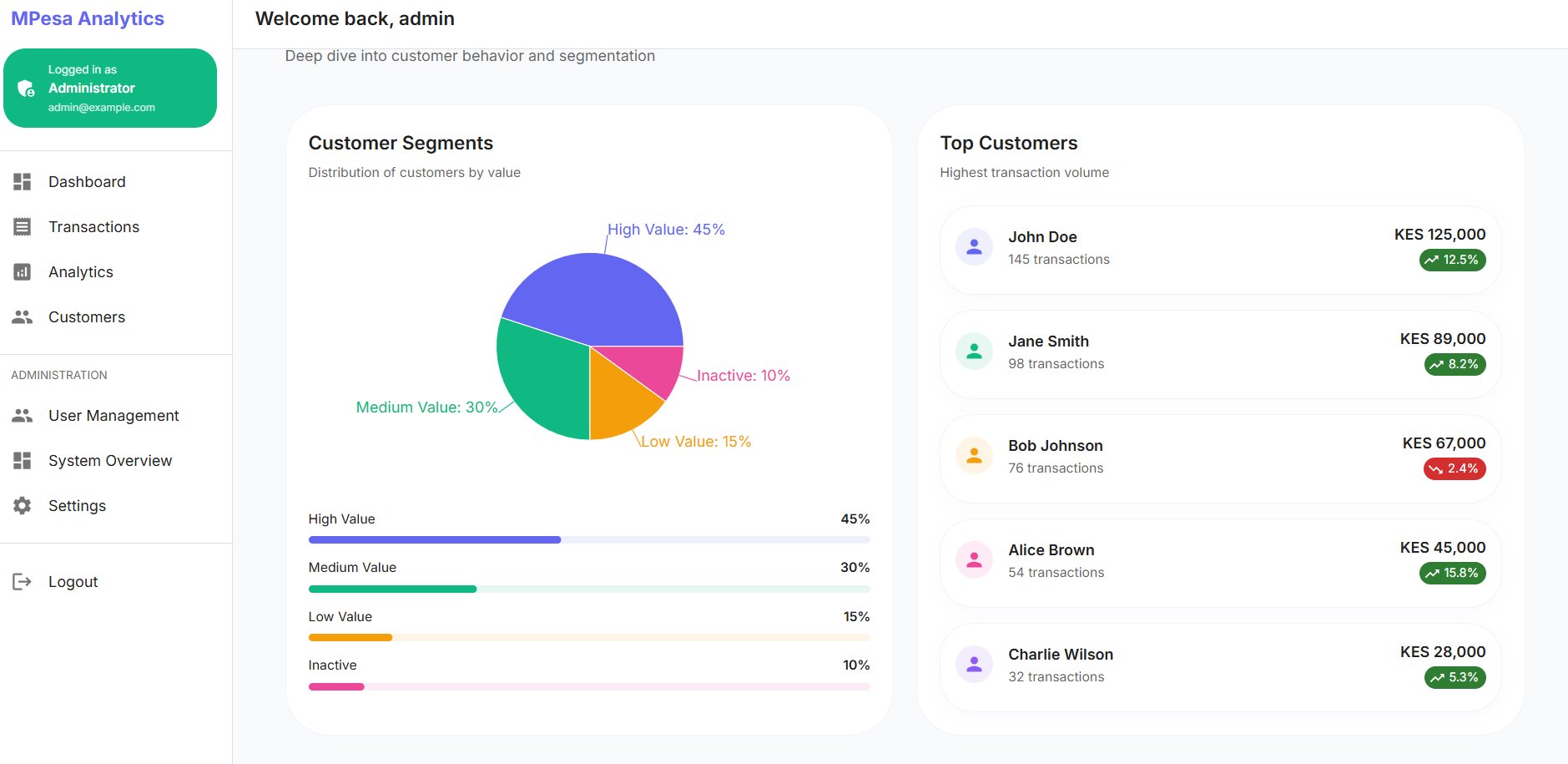Click the Analytics chart icon
The width and height of the screenshot is (1568, 764).
23,272
